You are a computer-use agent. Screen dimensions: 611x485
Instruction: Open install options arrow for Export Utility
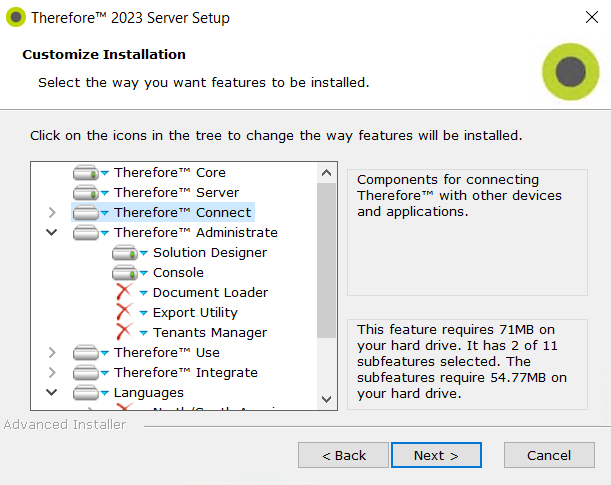[143, 313]
